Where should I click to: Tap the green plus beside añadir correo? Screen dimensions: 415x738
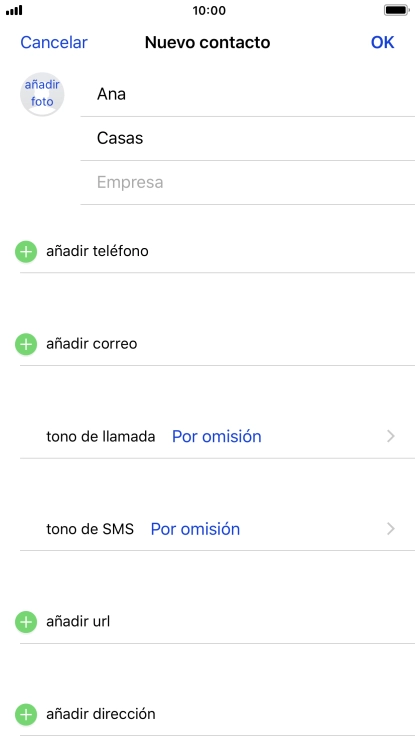point(26,345)
